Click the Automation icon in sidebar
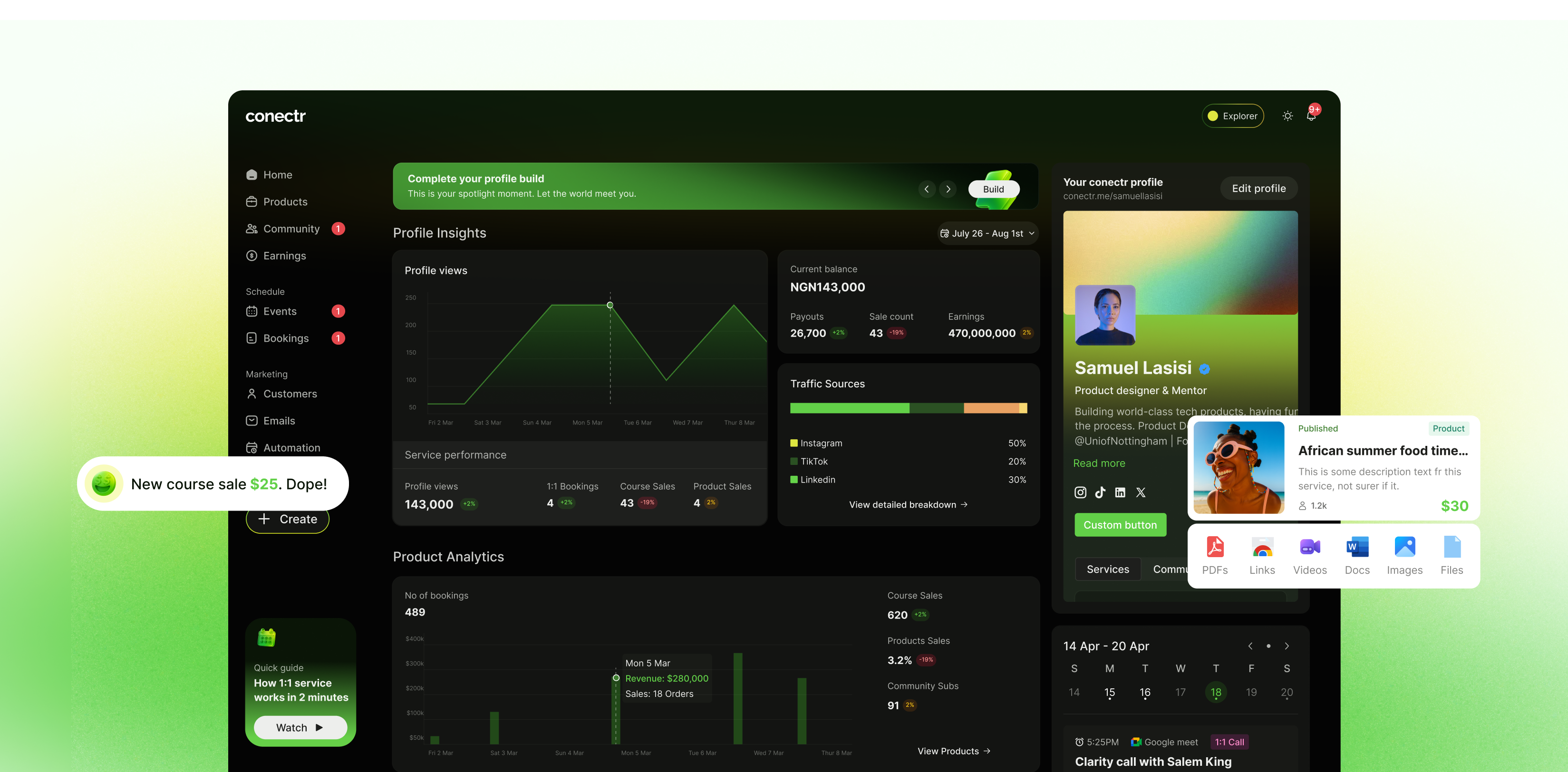 pos(252,447)
